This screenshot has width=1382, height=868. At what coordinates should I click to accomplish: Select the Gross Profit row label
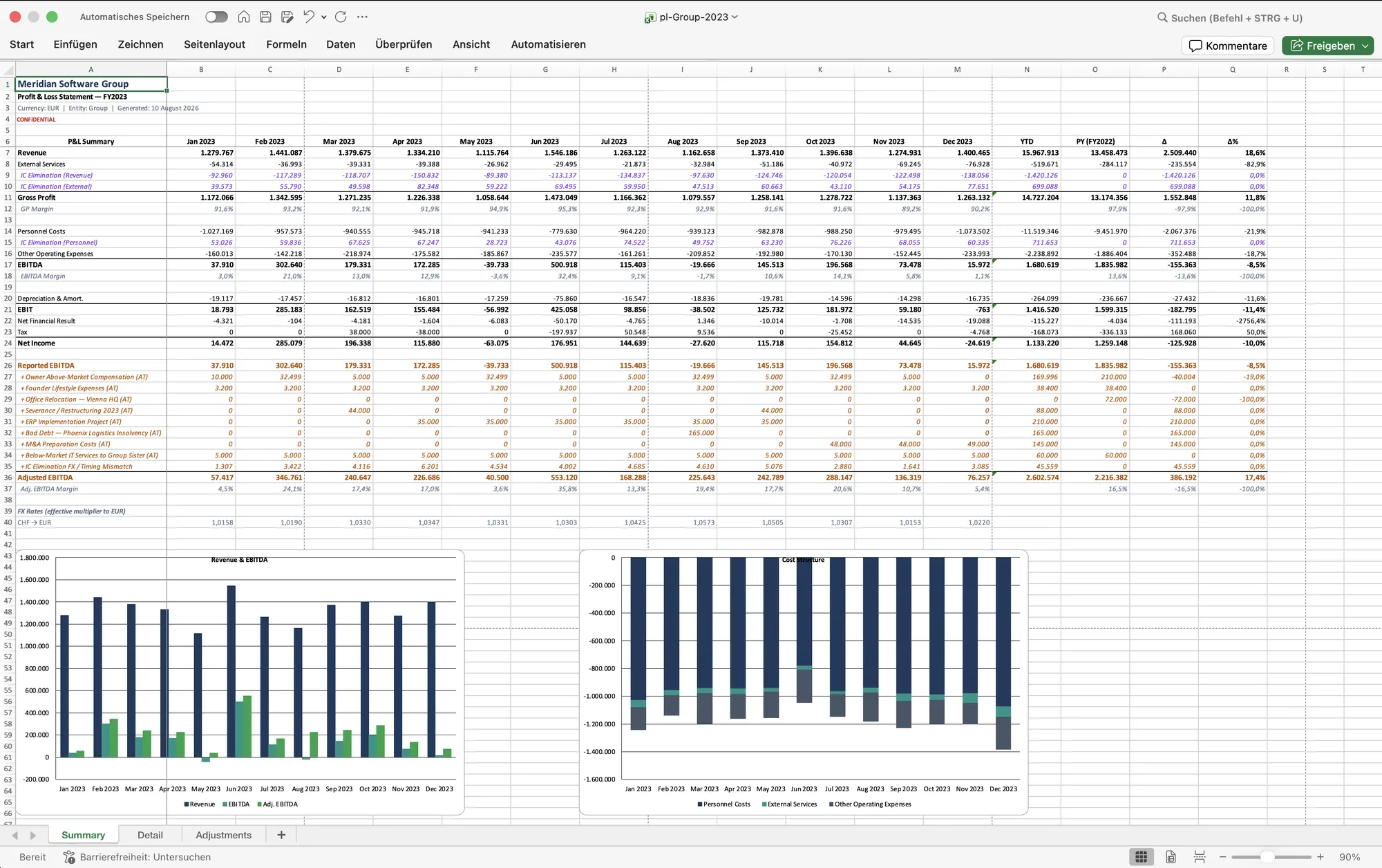tap(91, 198)
